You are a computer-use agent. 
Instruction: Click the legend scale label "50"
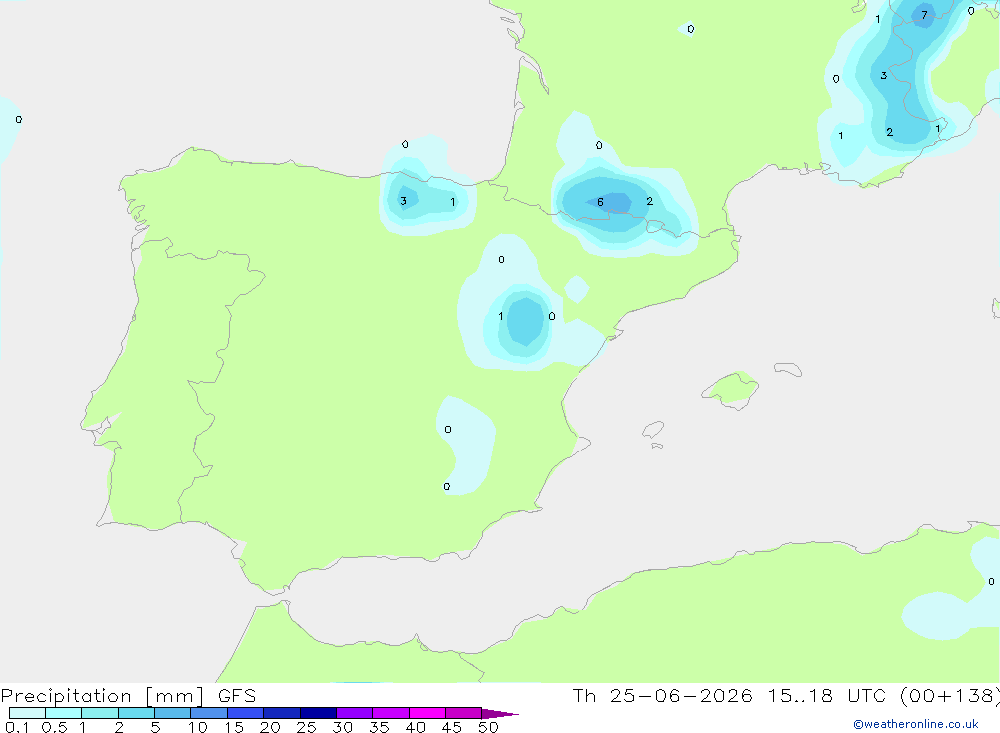488,727
